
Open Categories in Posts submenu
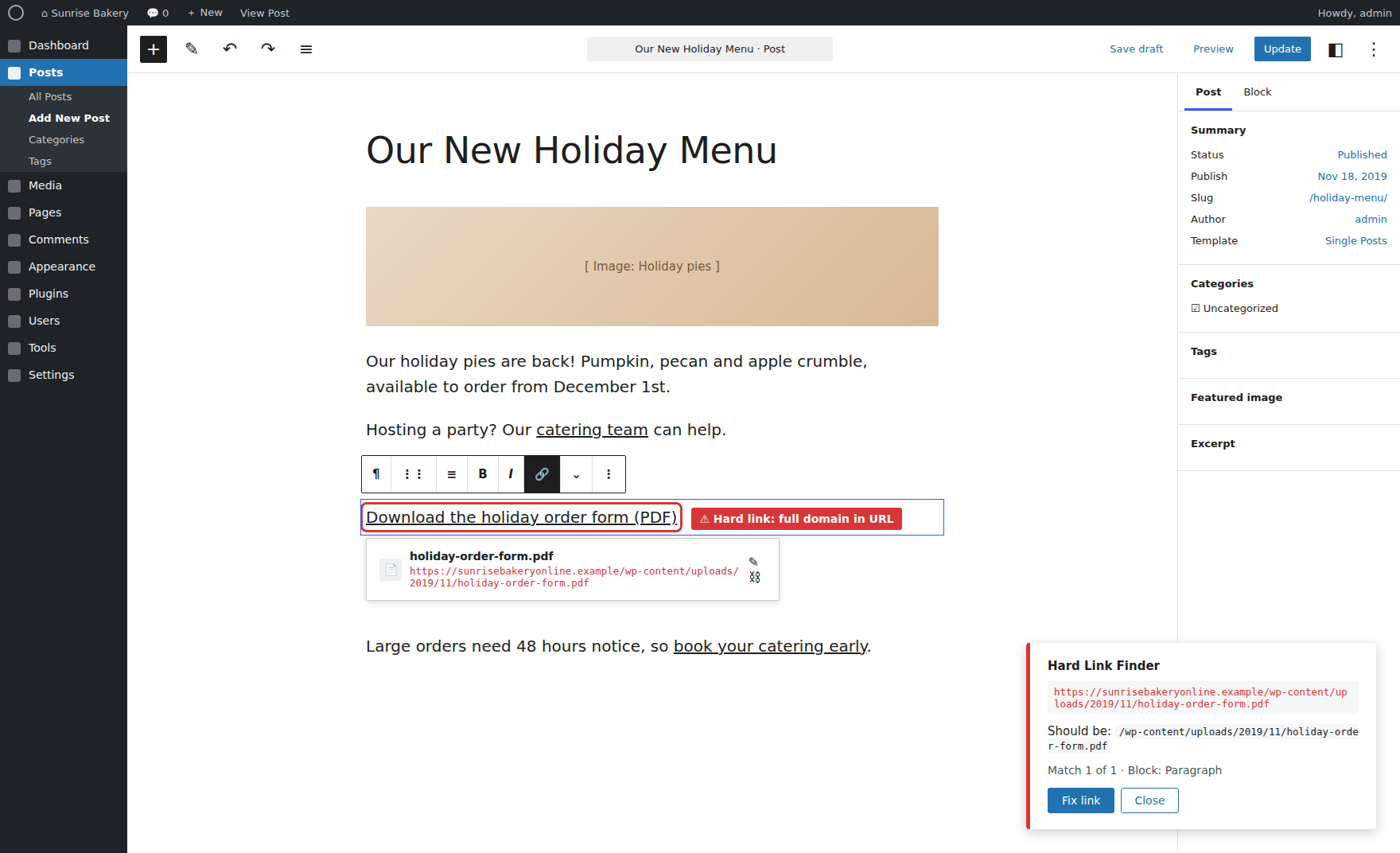coord(56,140)
